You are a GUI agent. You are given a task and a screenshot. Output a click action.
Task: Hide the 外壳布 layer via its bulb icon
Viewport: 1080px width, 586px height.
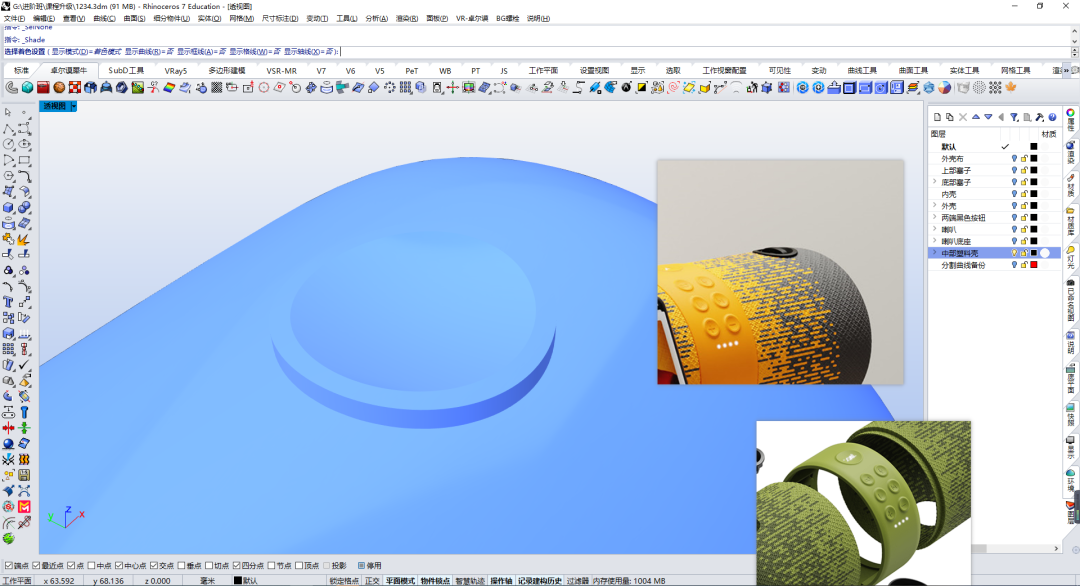click(x=1014, y=158)
